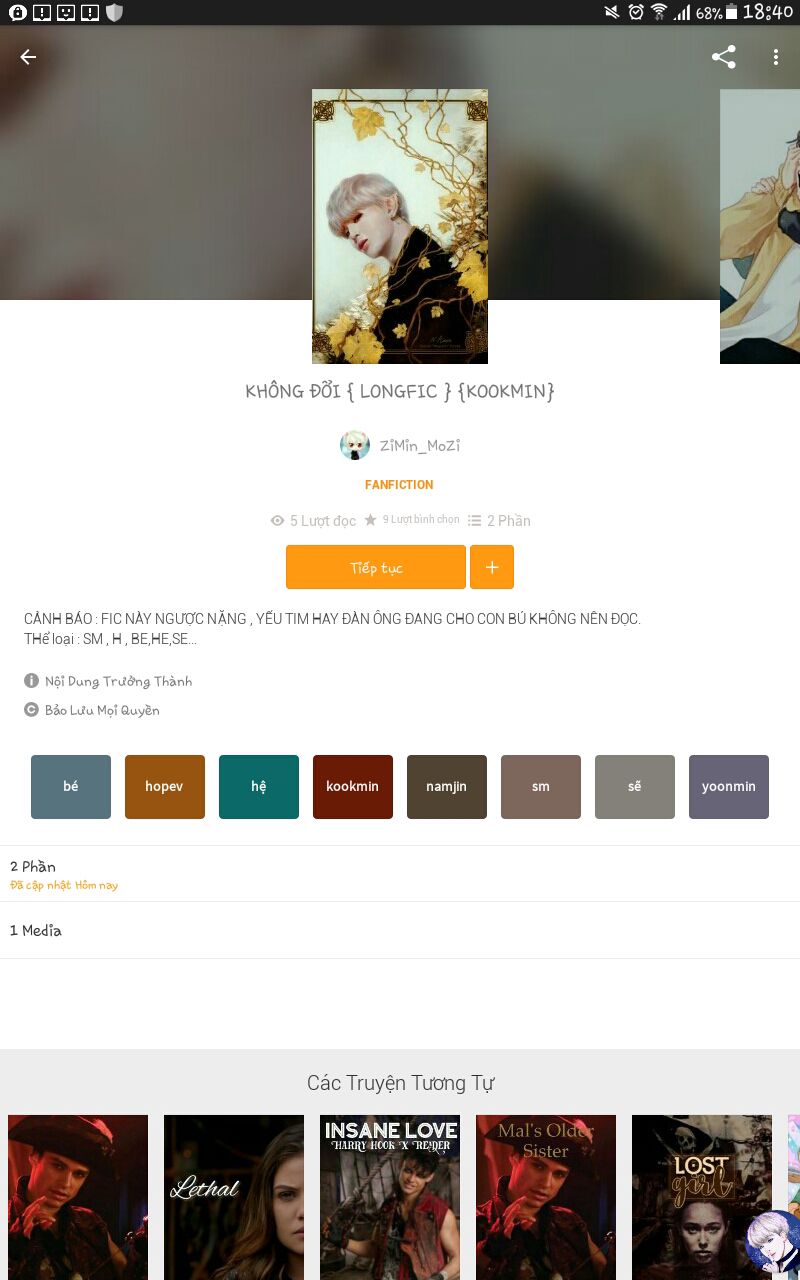
Task: Continue reading with Tiếp tục button
Action: click(x=376, y=567)
